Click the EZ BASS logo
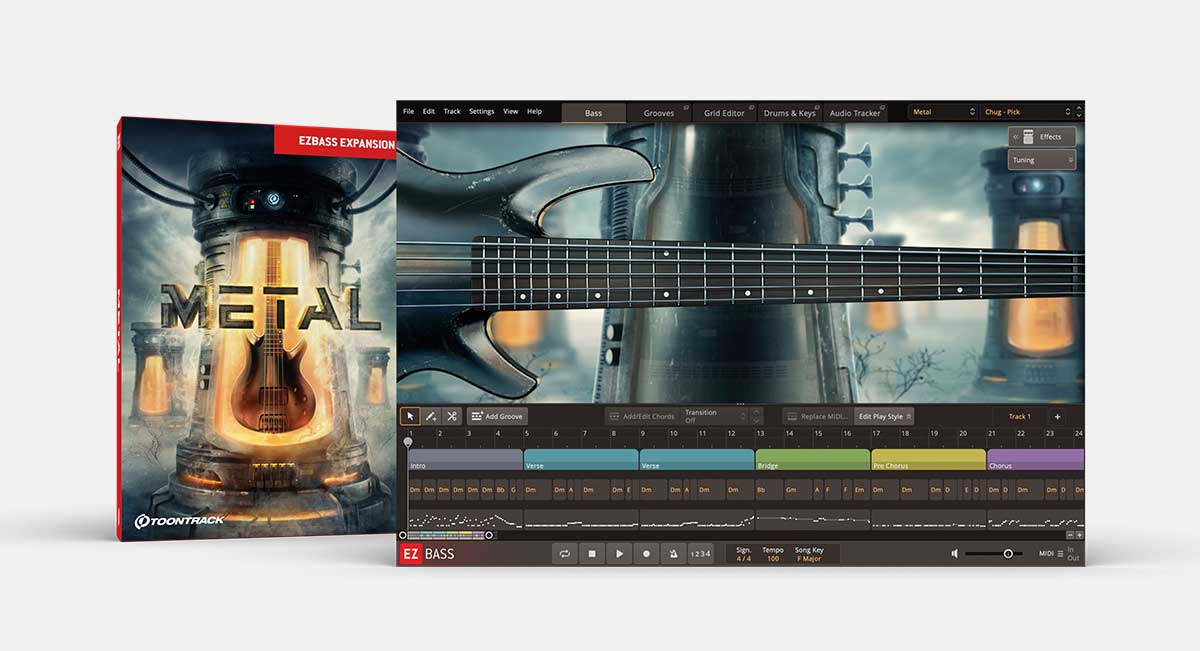The height and width of the screenshot is (651, 1200). pos(427,554)
